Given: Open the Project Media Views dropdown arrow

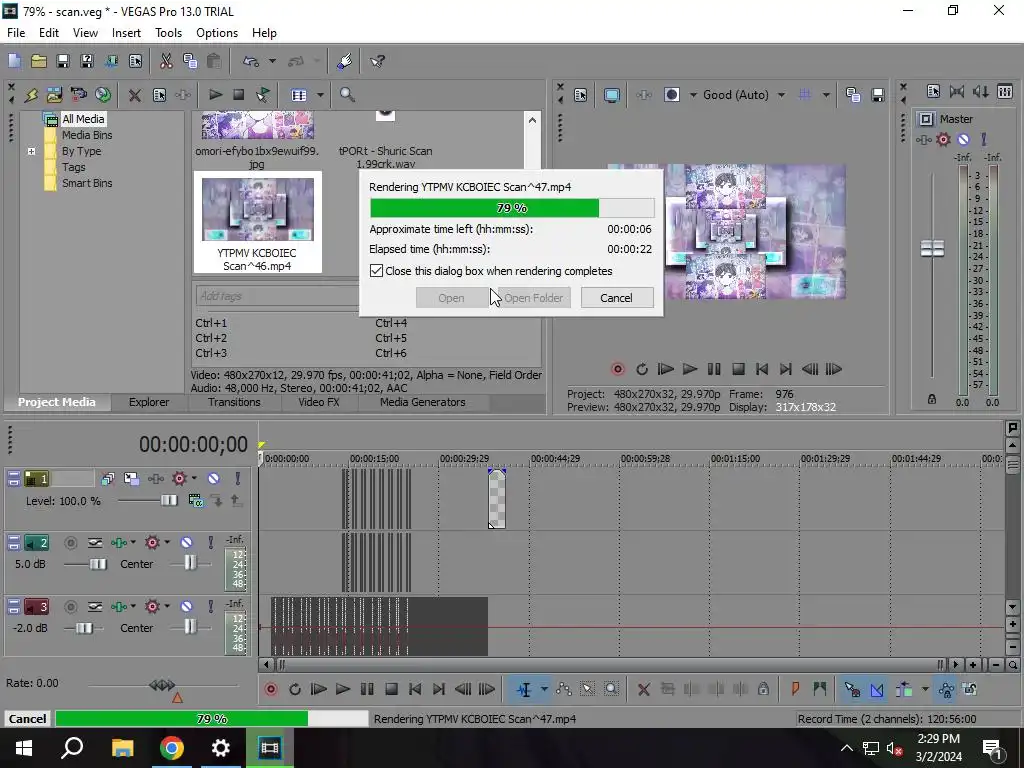Looking at the screenshot, I should pyautogui.click(x=320, y=95).
